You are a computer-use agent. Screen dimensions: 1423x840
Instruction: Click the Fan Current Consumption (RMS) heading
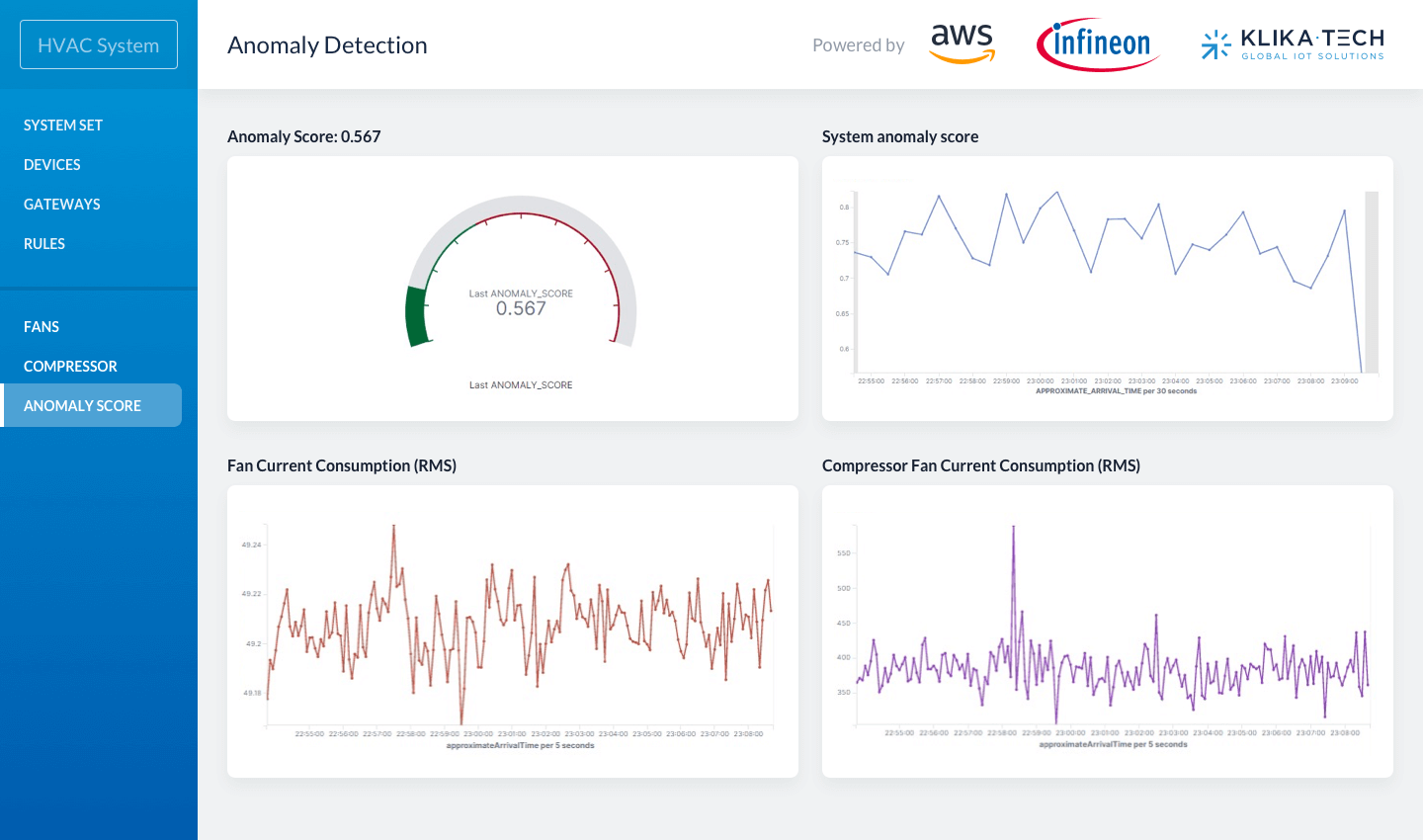tap(342, 465)
